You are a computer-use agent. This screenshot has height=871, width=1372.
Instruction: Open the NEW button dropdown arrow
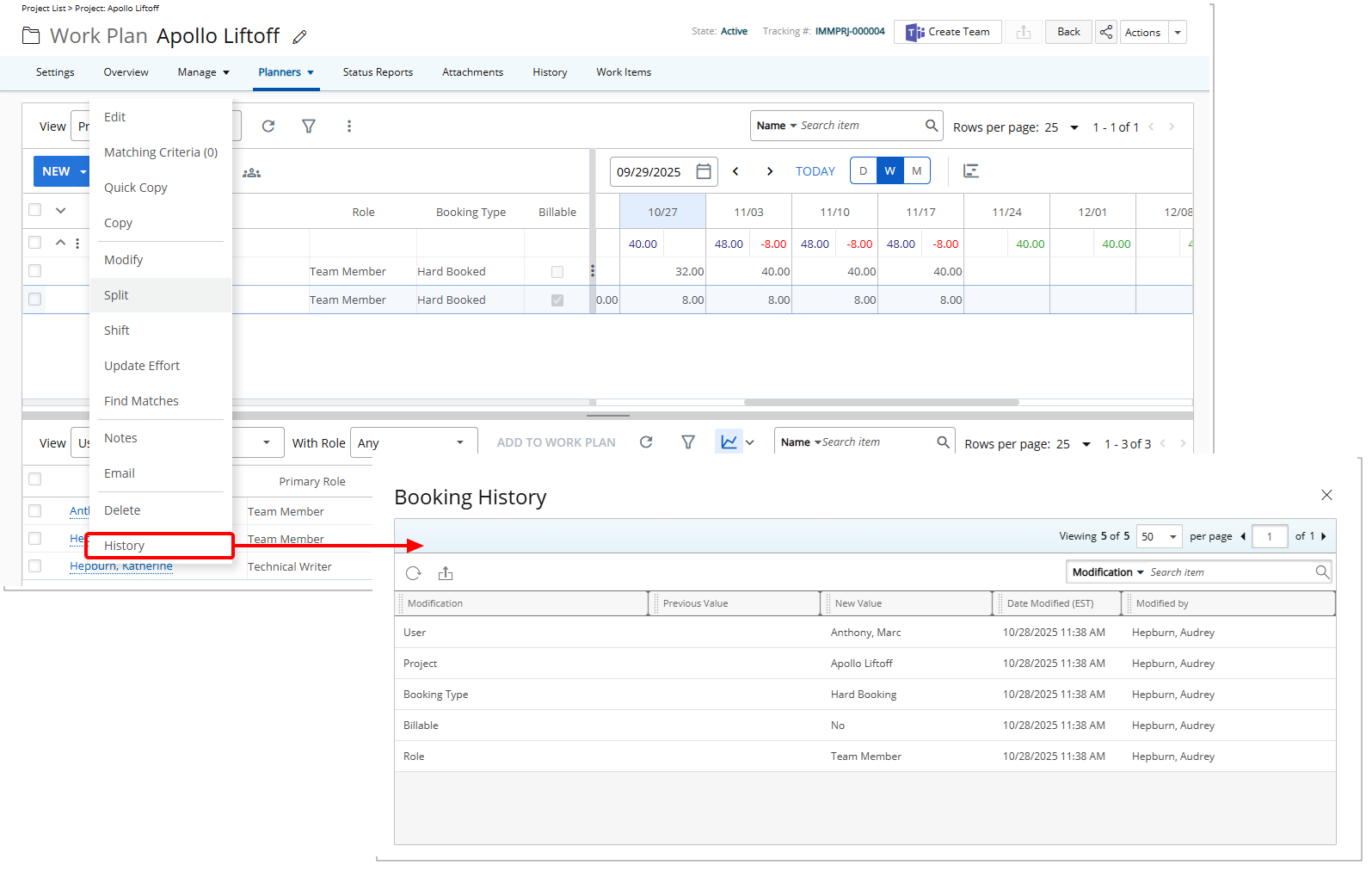coord(83,171)
